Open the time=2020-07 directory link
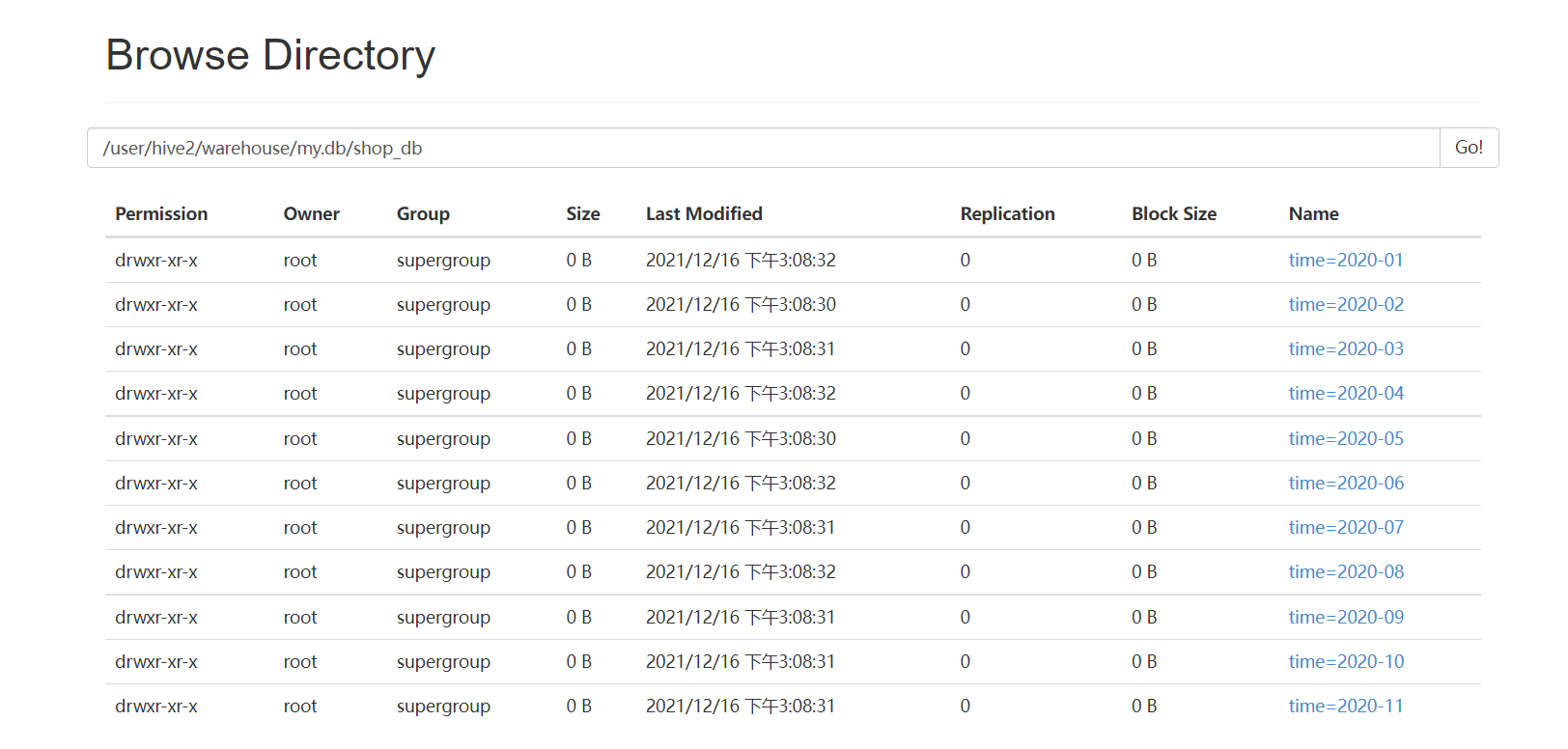 pos(1346,527)
